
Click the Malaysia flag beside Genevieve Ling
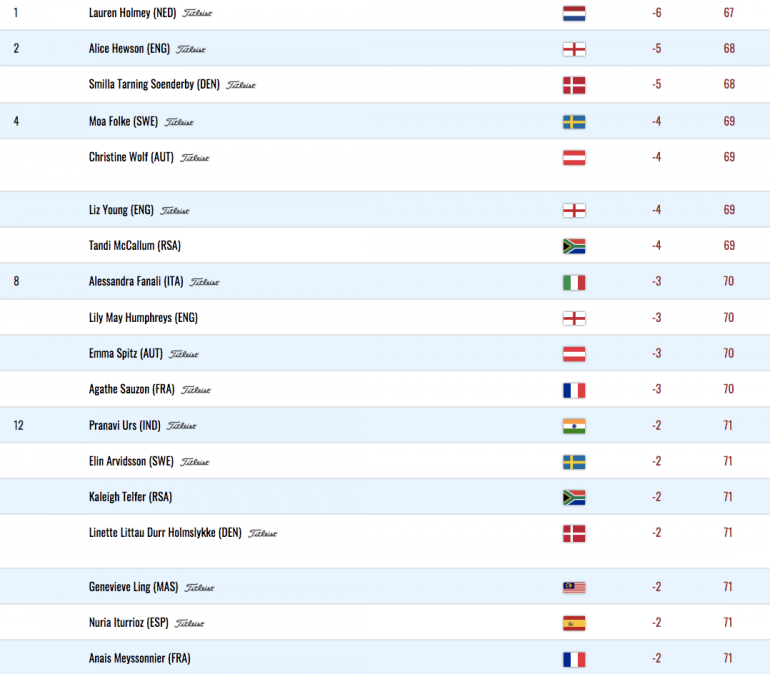[574, 587]
